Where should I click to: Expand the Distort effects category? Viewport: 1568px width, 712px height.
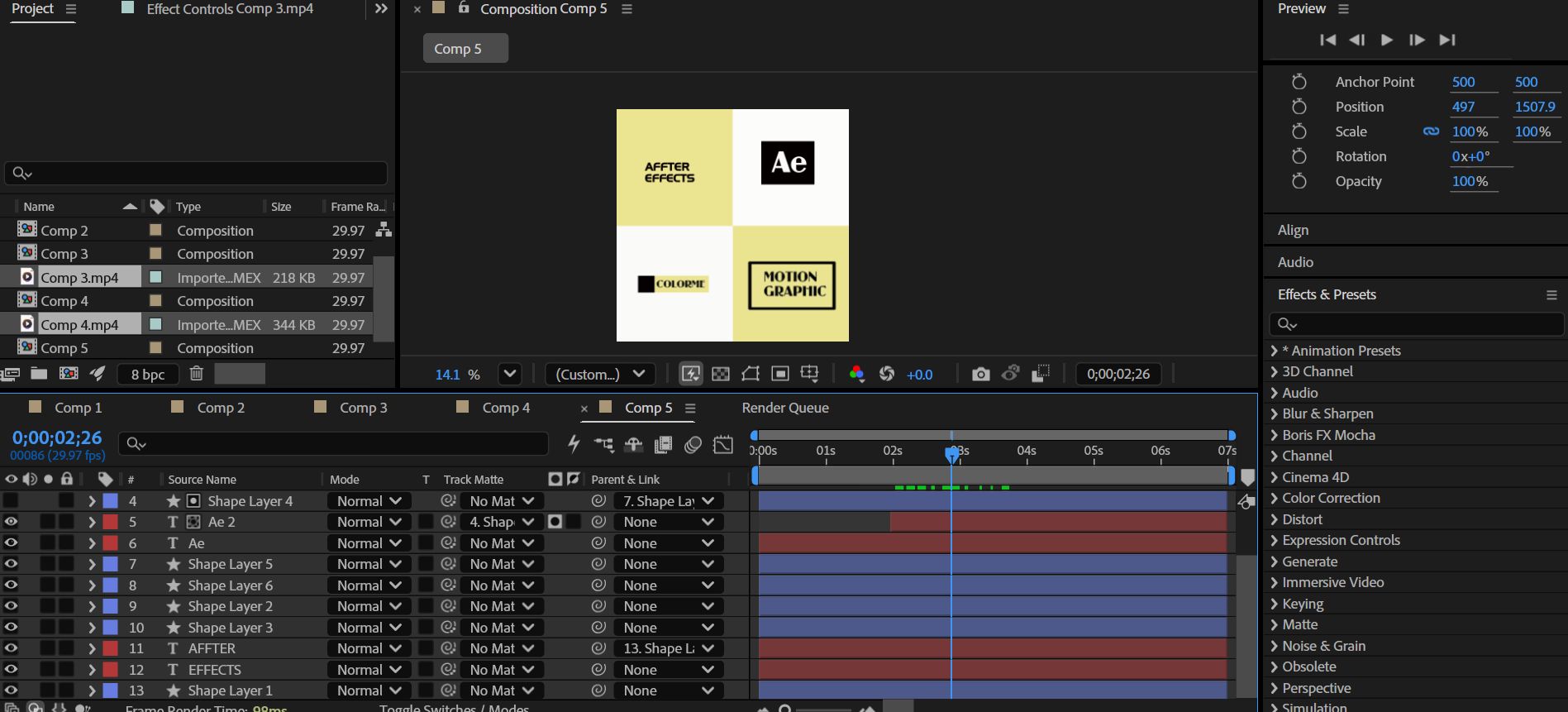click(1274, 519)
